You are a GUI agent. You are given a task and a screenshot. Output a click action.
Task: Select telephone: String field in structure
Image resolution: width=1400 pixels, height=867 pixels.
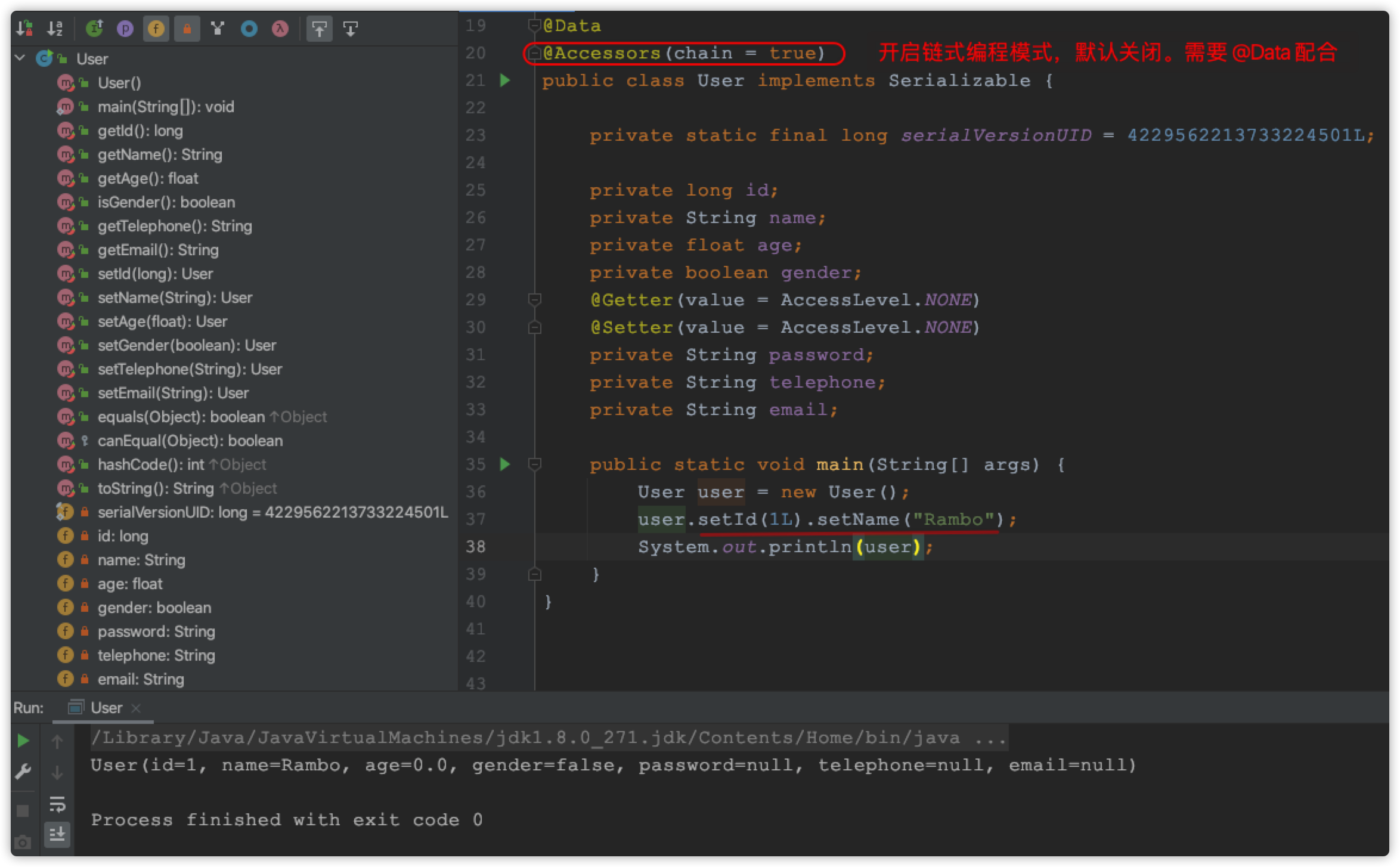(156, 655)
